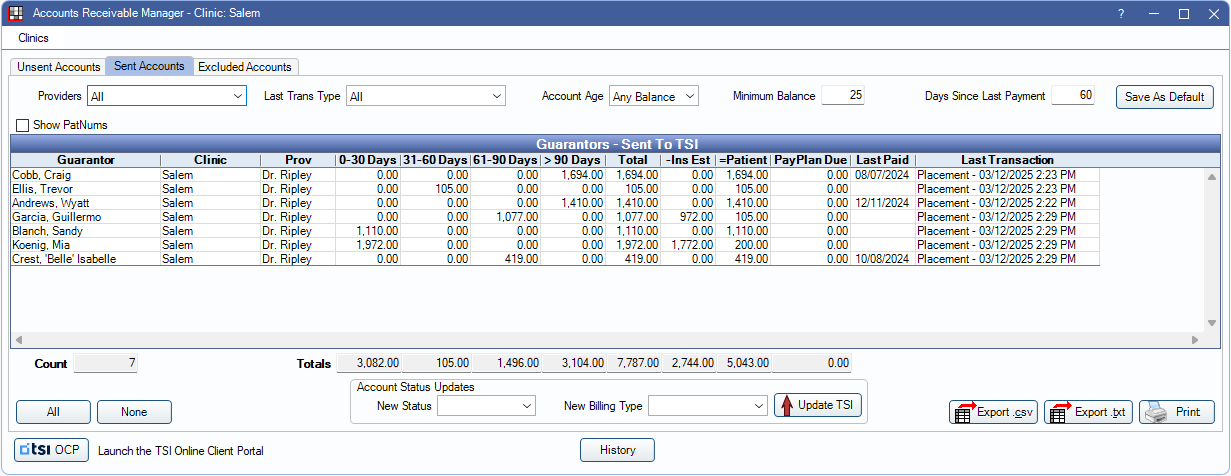Open the New Billing Type dropdown
The height and width of the screenshot is (476, 1231).
pos(707,406)
